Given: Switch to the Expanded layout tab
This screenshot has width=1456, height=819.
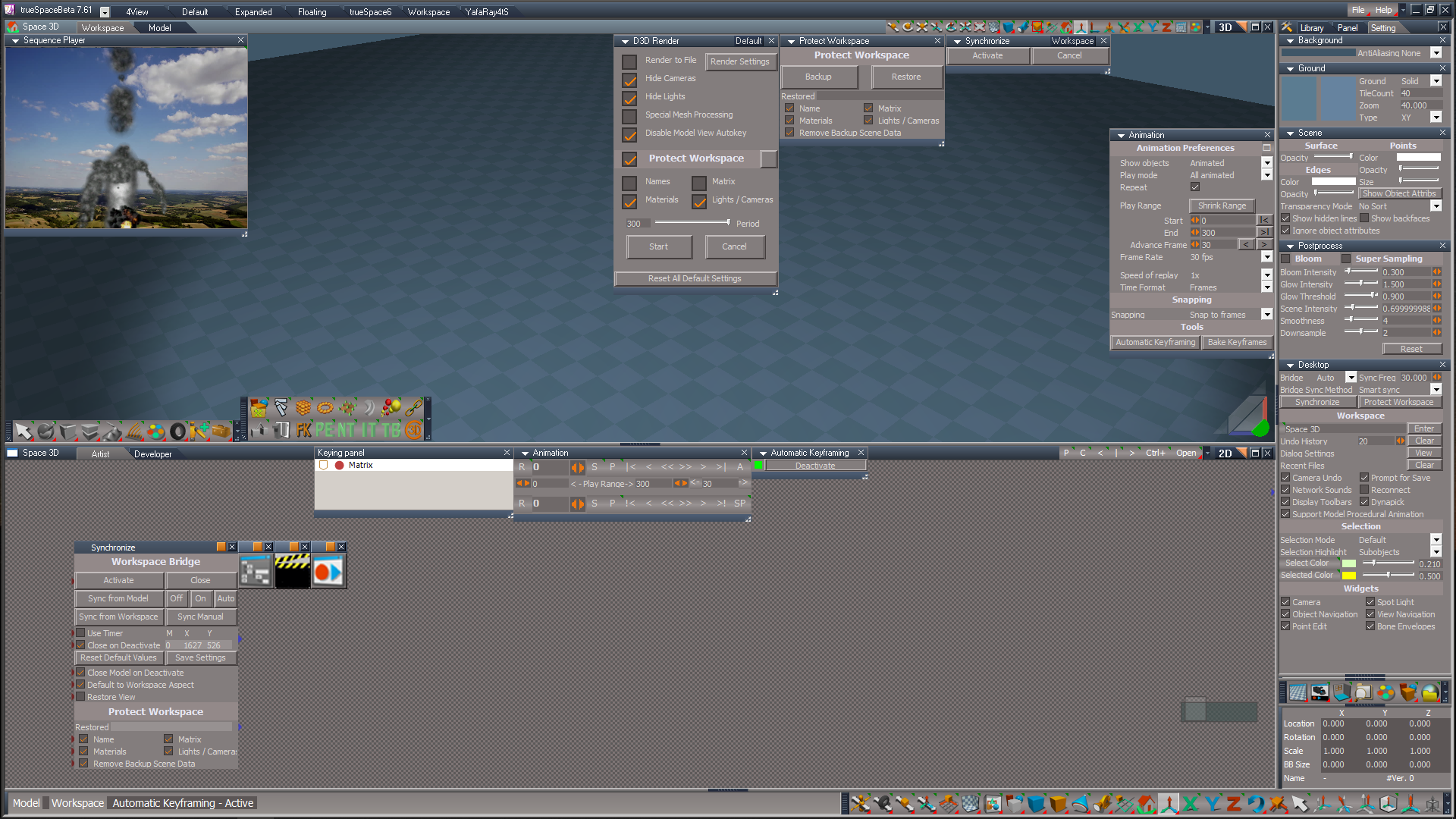Looking at the screenshot, I should [253, 12].
